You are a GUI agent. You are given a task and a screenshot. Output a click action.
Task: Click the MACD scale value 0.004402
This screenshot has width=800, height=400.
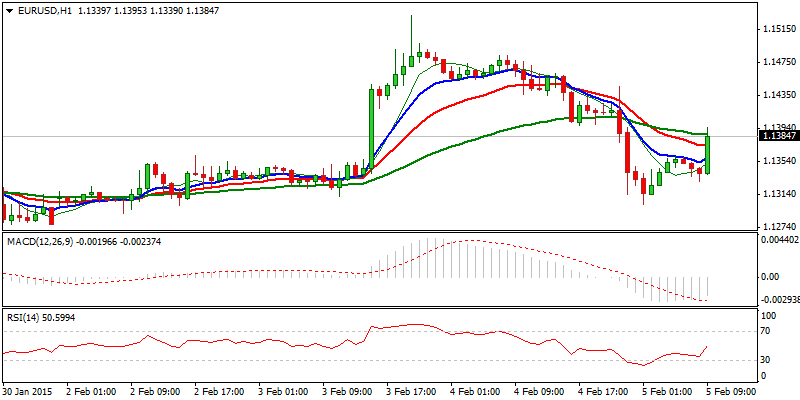click(779, 239)
